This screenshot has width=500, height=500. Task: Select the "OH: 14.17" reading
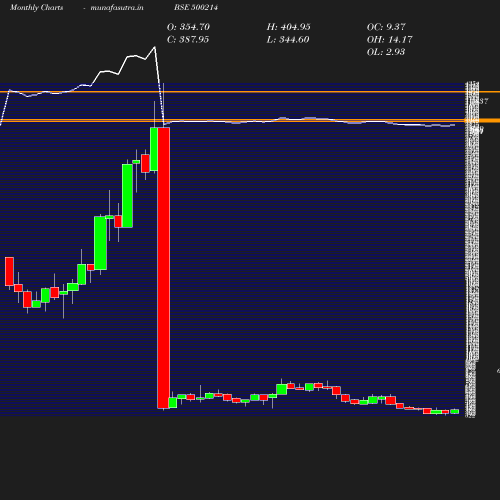tap(390, 39)
